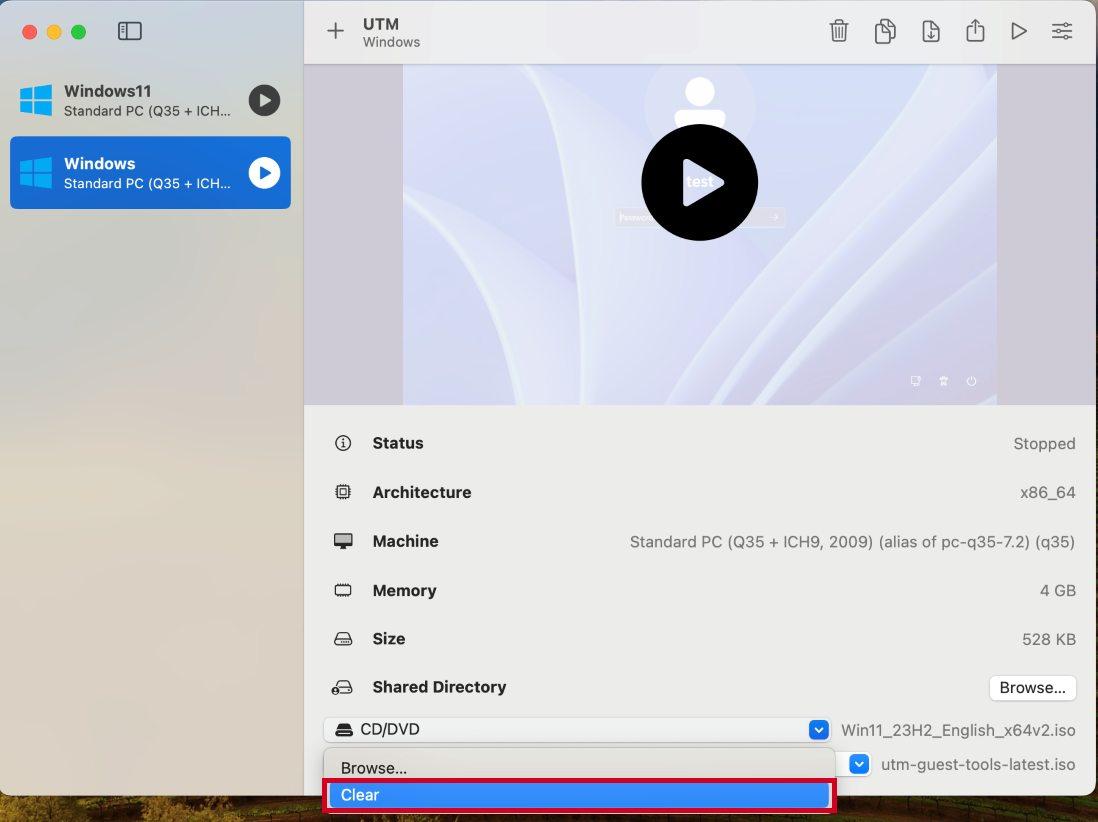1098x822 pixels.
Task: Click the large play button on preview
Action: click(x=700, y=182)
